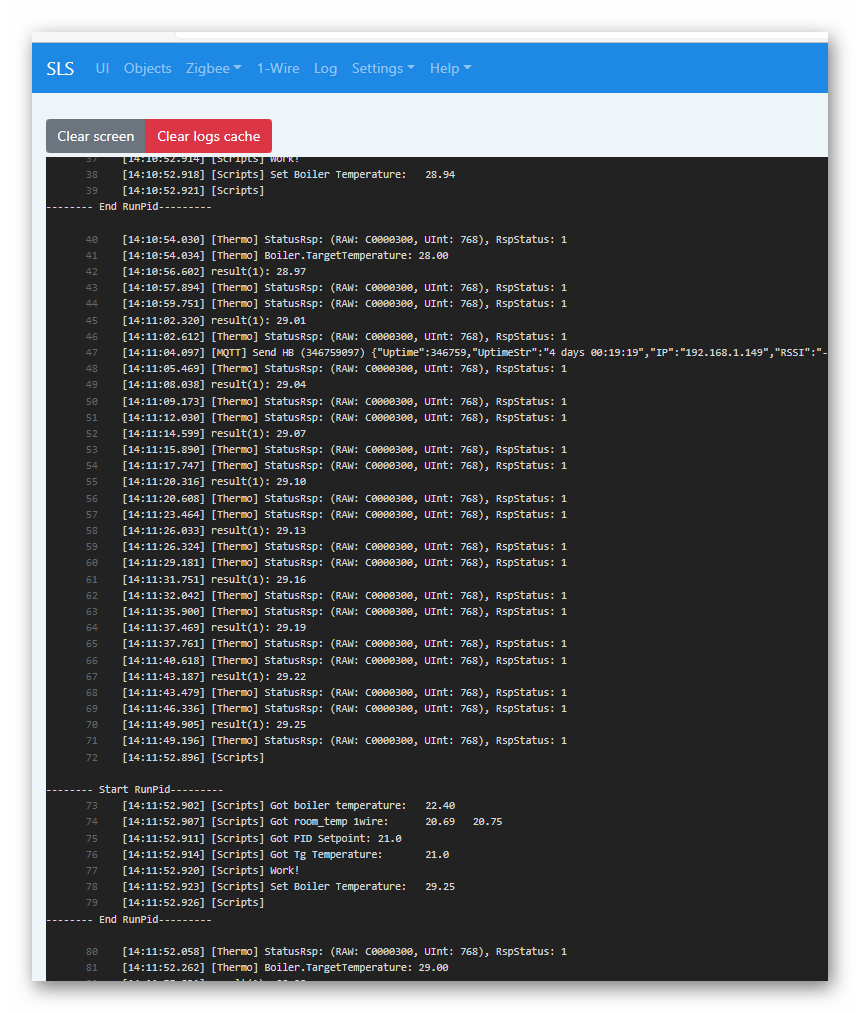Go to the Objects page
Viewport: 860px width, 1013px height.
[148, 68]
